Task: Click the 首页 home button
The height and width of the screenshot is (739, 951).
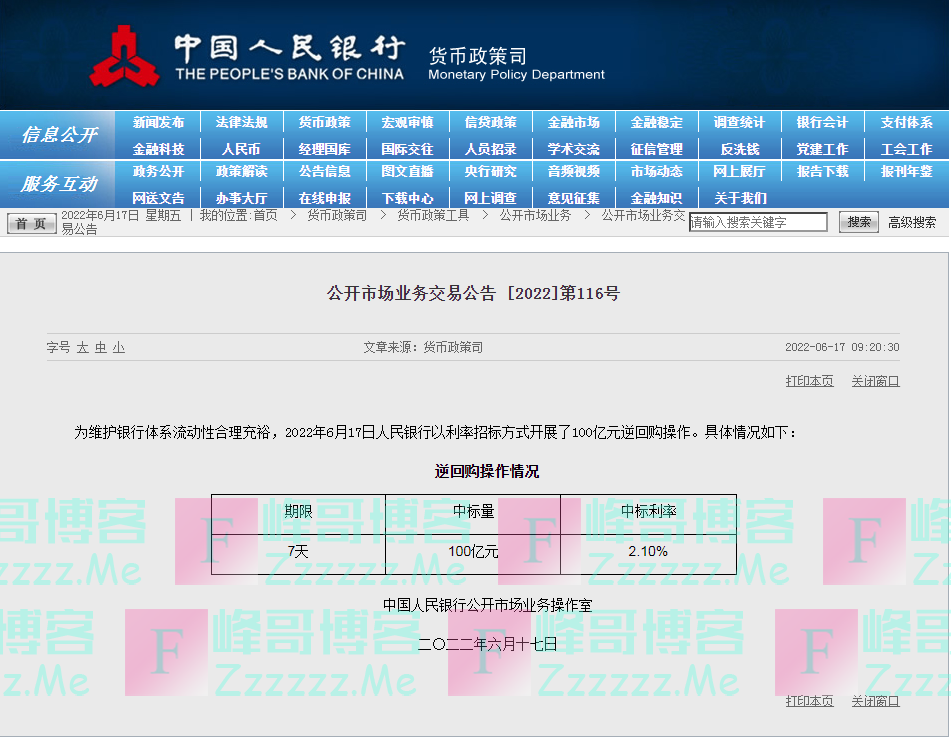Action: (32, 223)
